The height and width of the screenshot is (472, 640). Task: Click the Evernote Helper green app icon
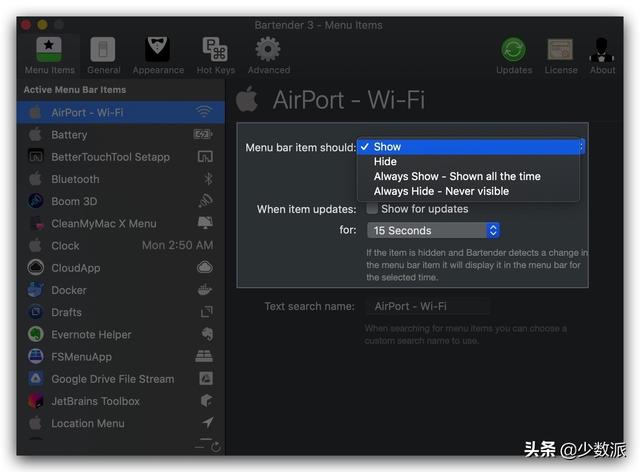click(x=36, y=334)
